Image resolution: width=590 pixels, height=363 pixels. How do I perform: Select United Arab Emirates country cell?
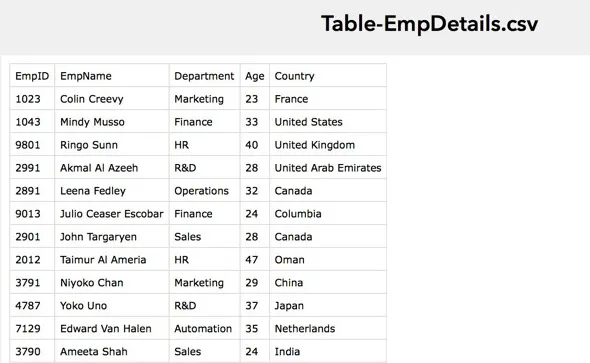(328, 168)
